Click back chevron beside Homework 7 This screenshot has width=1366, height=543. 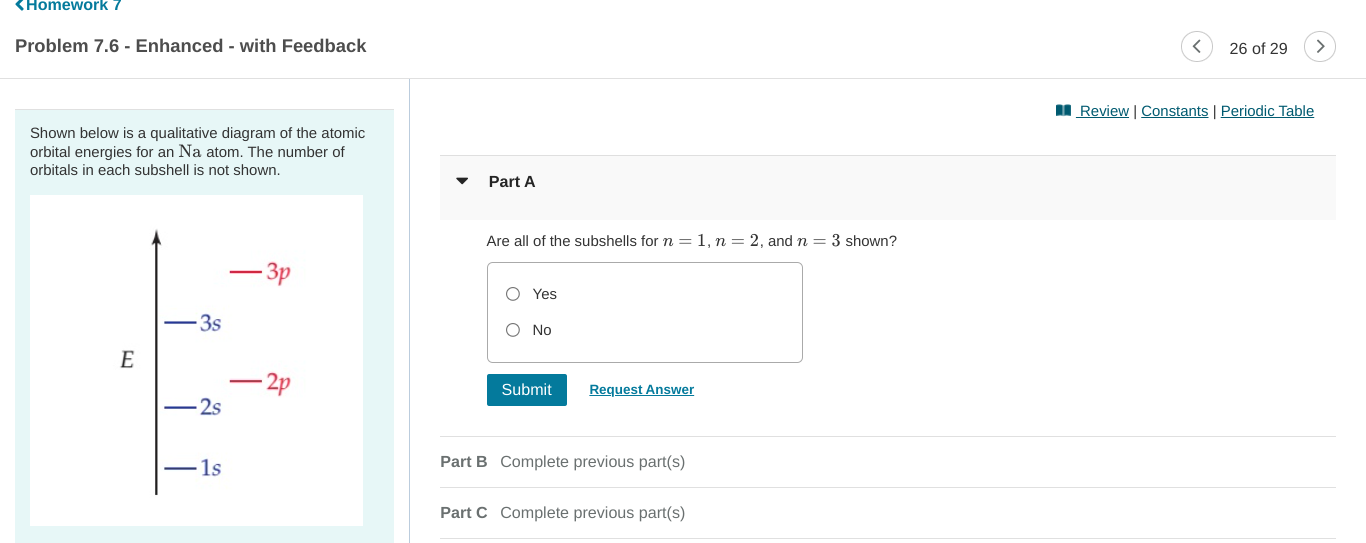20,6
